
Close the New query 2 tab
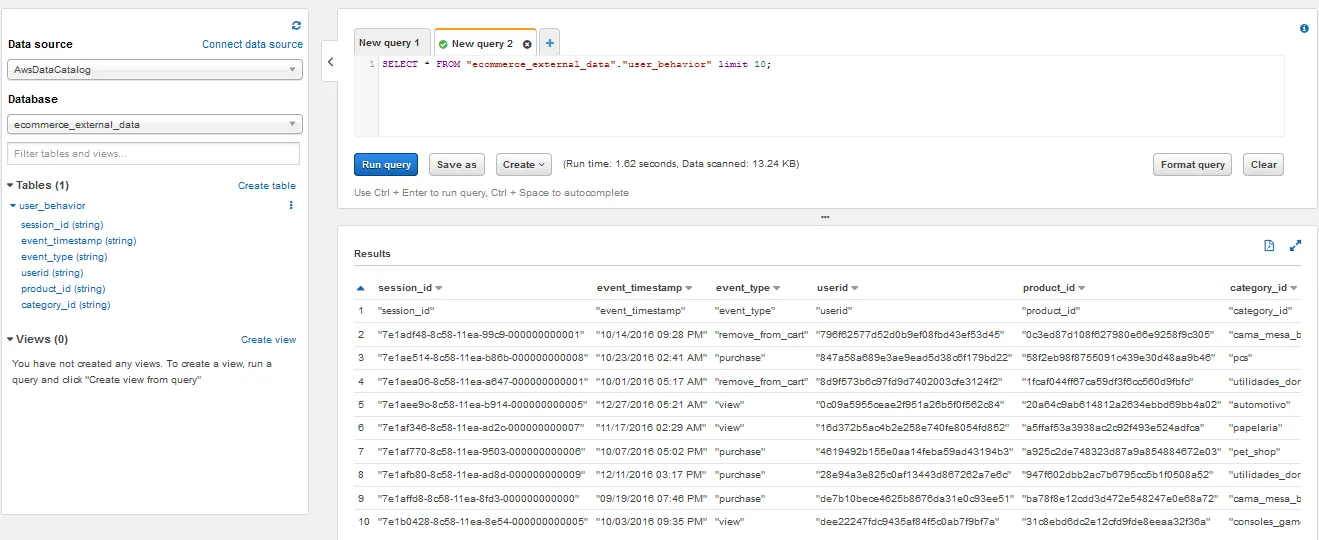tap(527, 44)
